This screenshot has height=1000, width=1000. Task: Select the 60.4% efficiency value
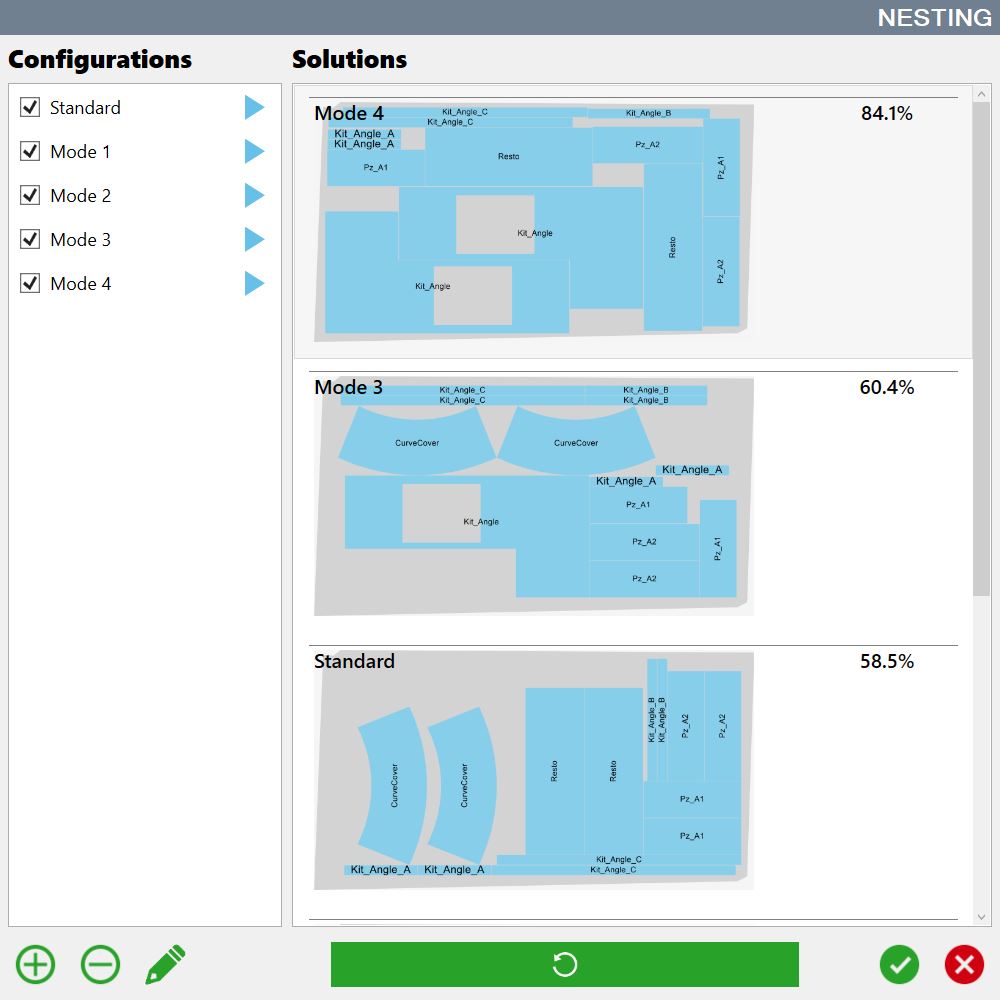[x=886, y=387]
